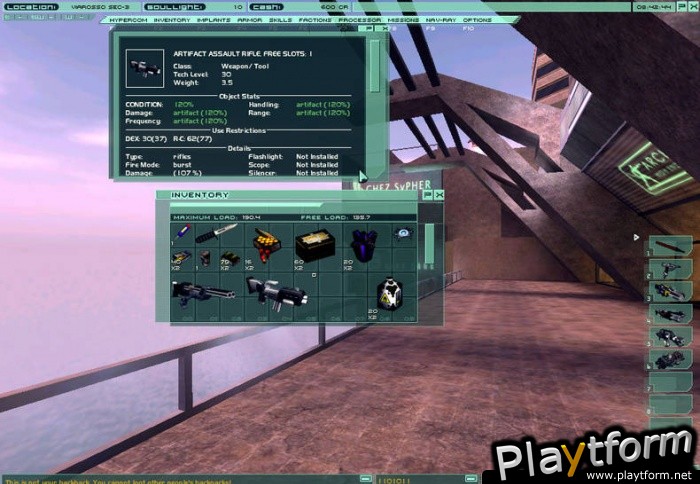Select the blue eye-like implant item
The height and width of the screenshot is (484, 700).
(x=403, y=233)
